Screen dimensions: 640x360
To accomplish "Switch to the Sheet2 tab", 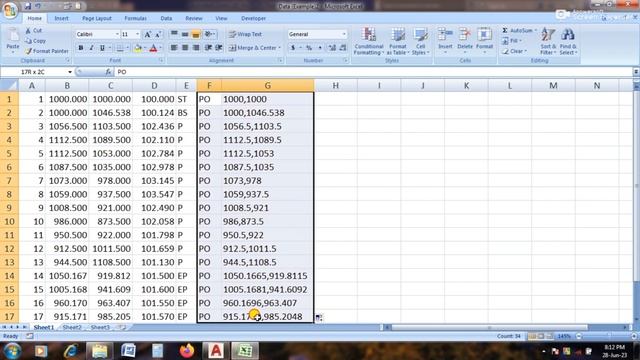I will click(72, 327).
